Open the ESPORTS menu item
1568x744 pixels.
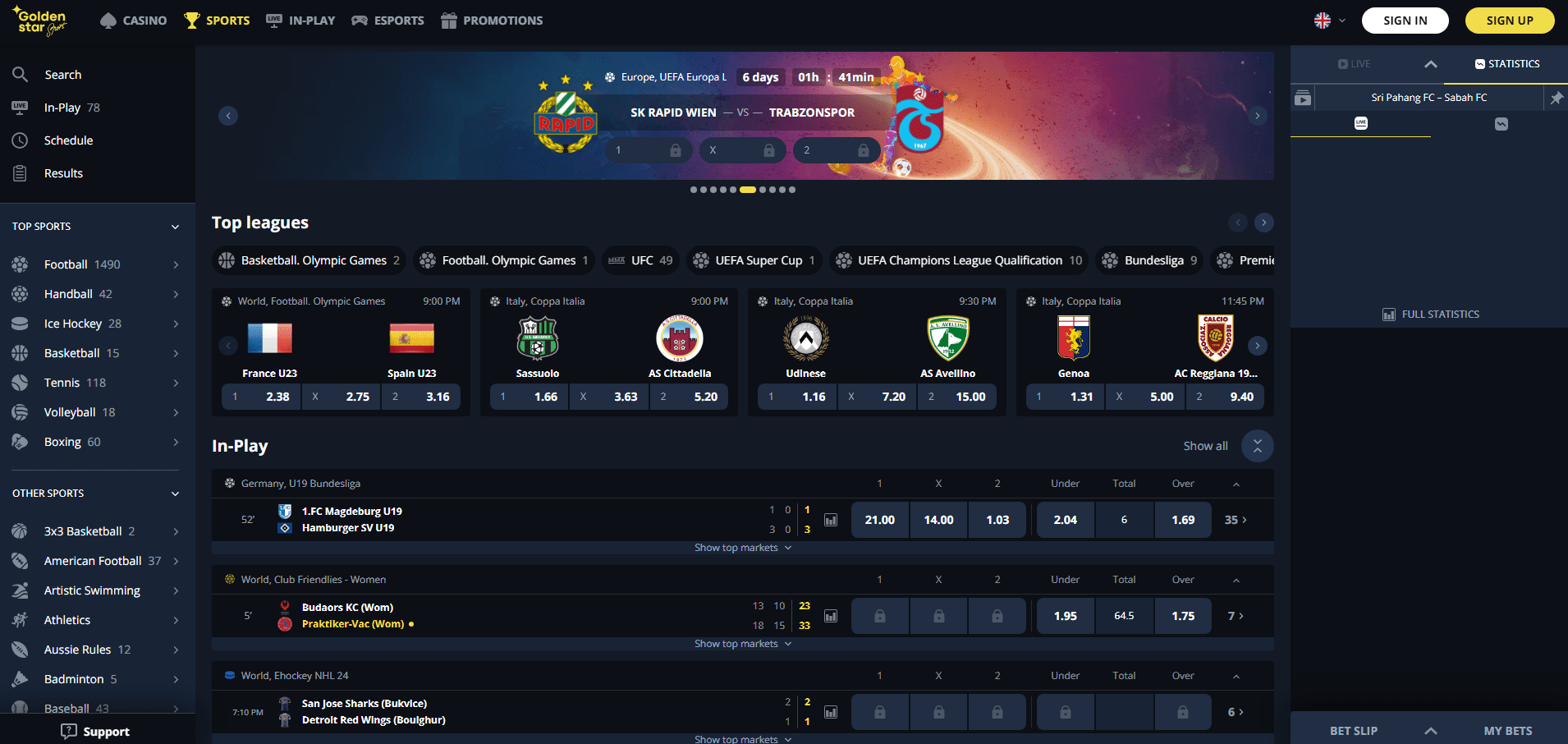(387, 21)
